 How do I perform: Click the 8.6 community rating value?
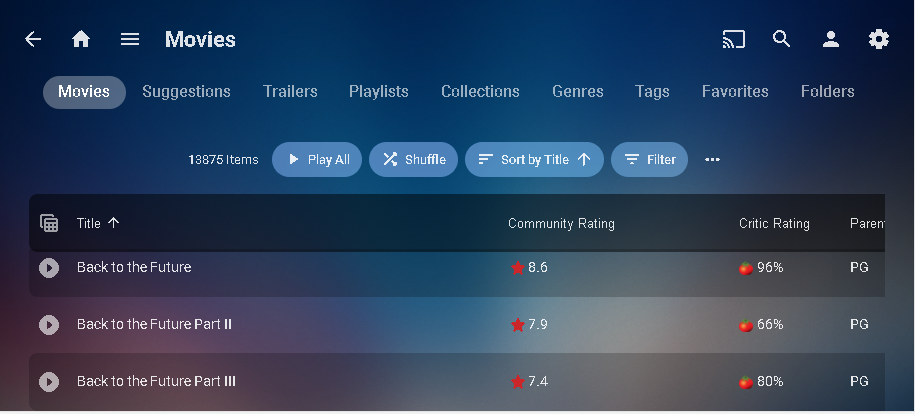pos(537,267)
